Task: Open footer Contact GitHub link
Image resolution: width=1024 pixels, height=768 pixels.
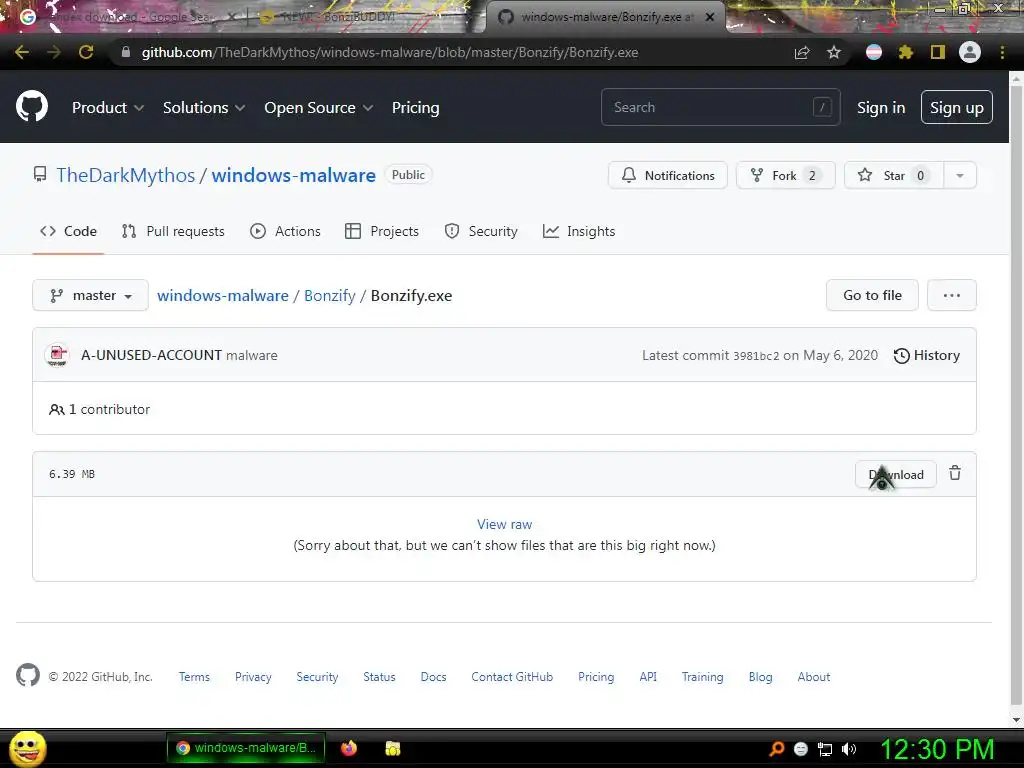Action: point(512,677)
